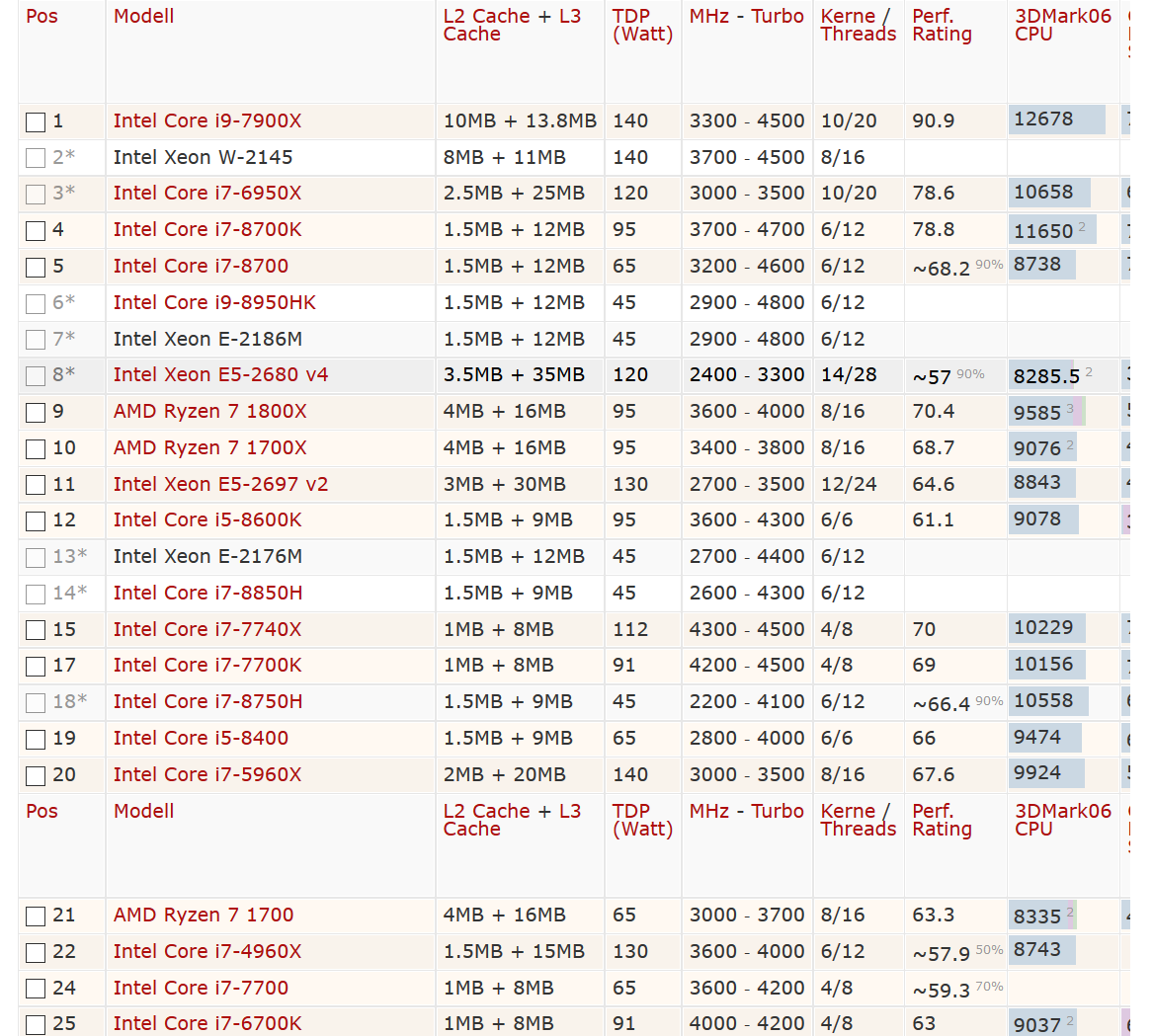Image resolution: width=1153 pixels, height=1036 pixels.
Task: Open the Intel Core i9-7900X link
Action: point(207,120)
